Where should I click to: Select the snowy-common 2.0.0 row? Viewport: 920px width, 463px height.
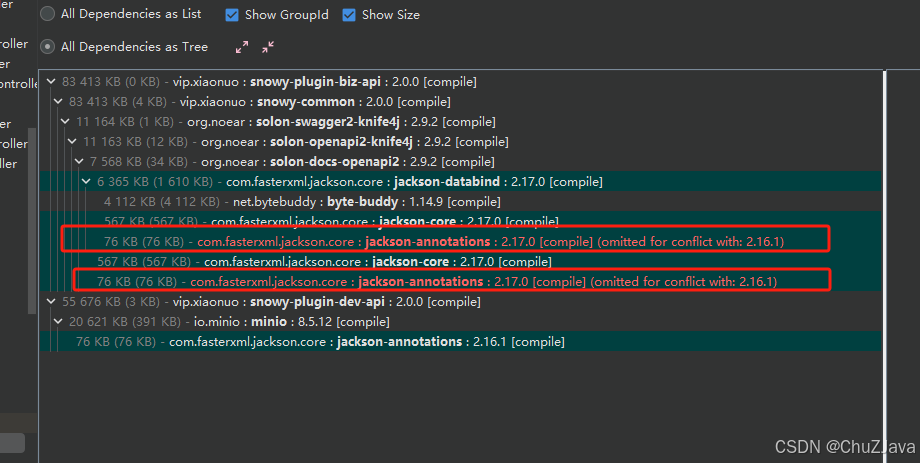coord(461,102)
